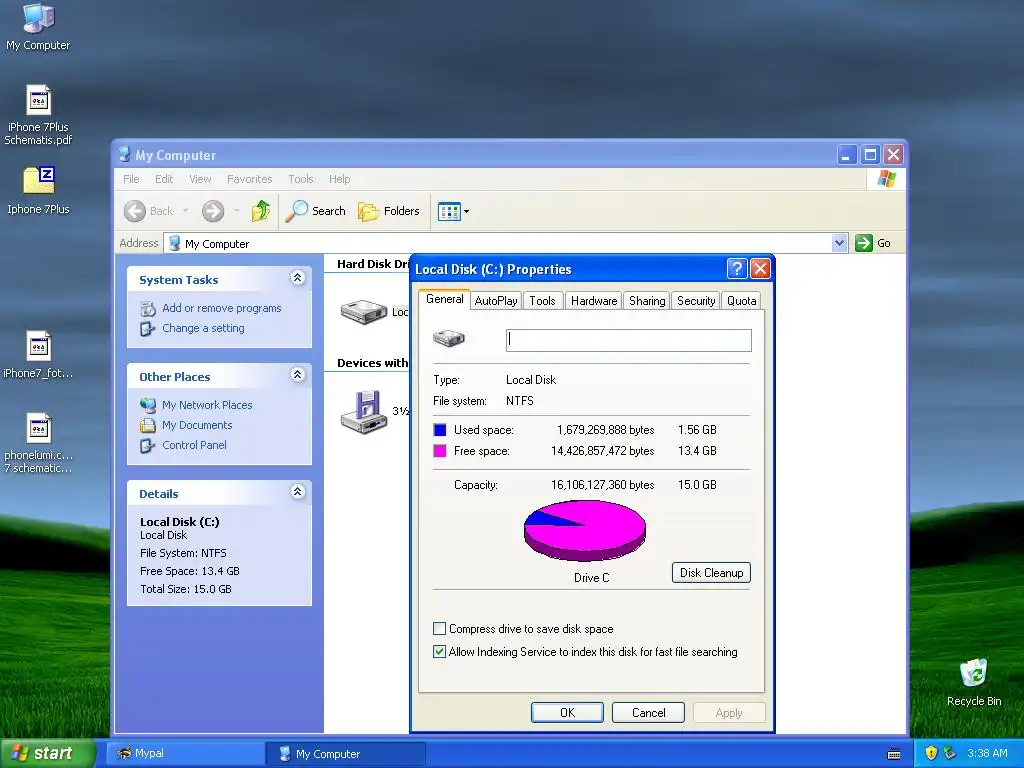The width and height of the screenshot is (1024, 768).
Task: Click the My Documents folder icon
Action: pyautogui.click(x=148, y=425)
